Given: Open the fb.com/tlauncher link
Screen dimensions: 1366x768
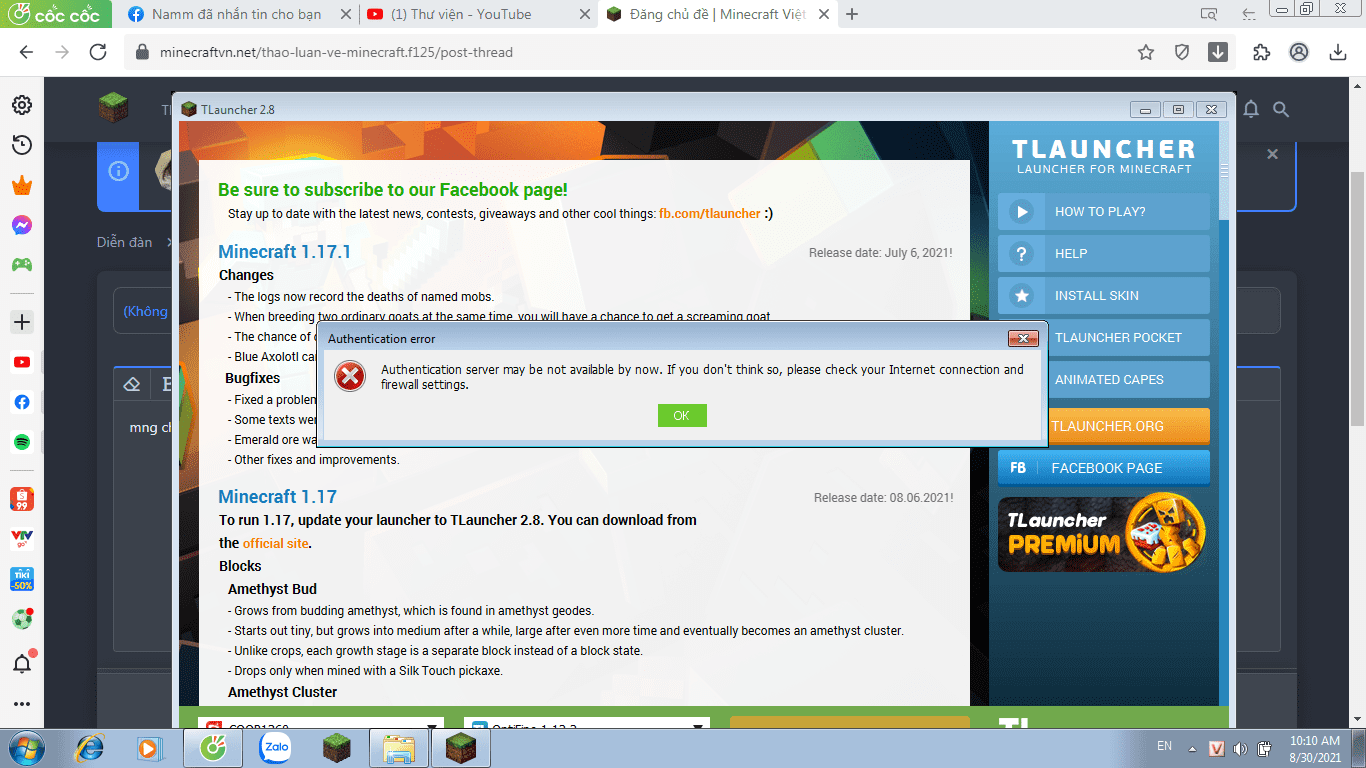Looking at the screenshot, I should (710, 213).
